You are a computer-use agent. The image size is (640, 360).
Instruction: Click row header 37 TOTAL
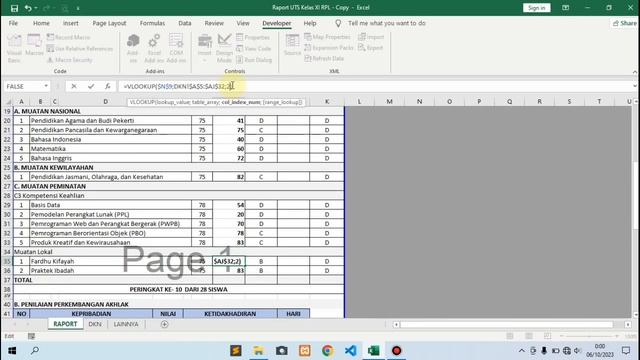pyautogui.click(x=7, y=280)
